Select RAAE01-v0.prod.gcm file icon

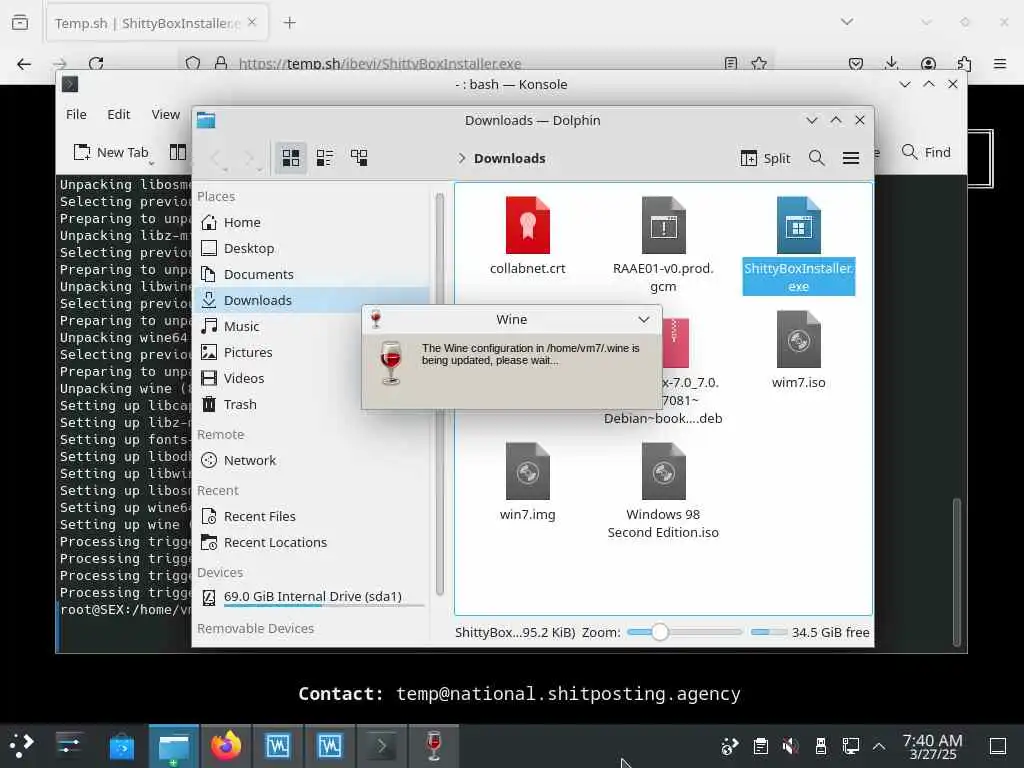664,225
